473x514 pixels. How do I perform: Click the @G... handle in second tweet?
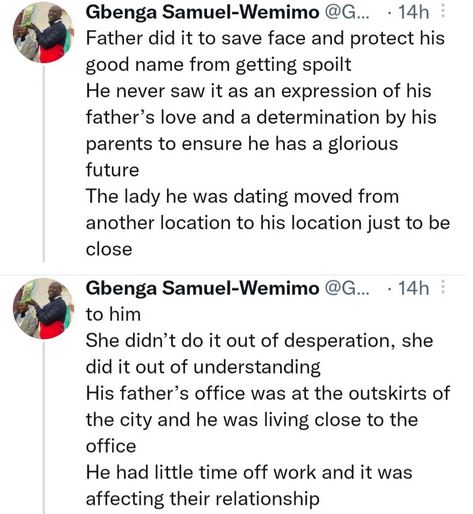(347, 288)
